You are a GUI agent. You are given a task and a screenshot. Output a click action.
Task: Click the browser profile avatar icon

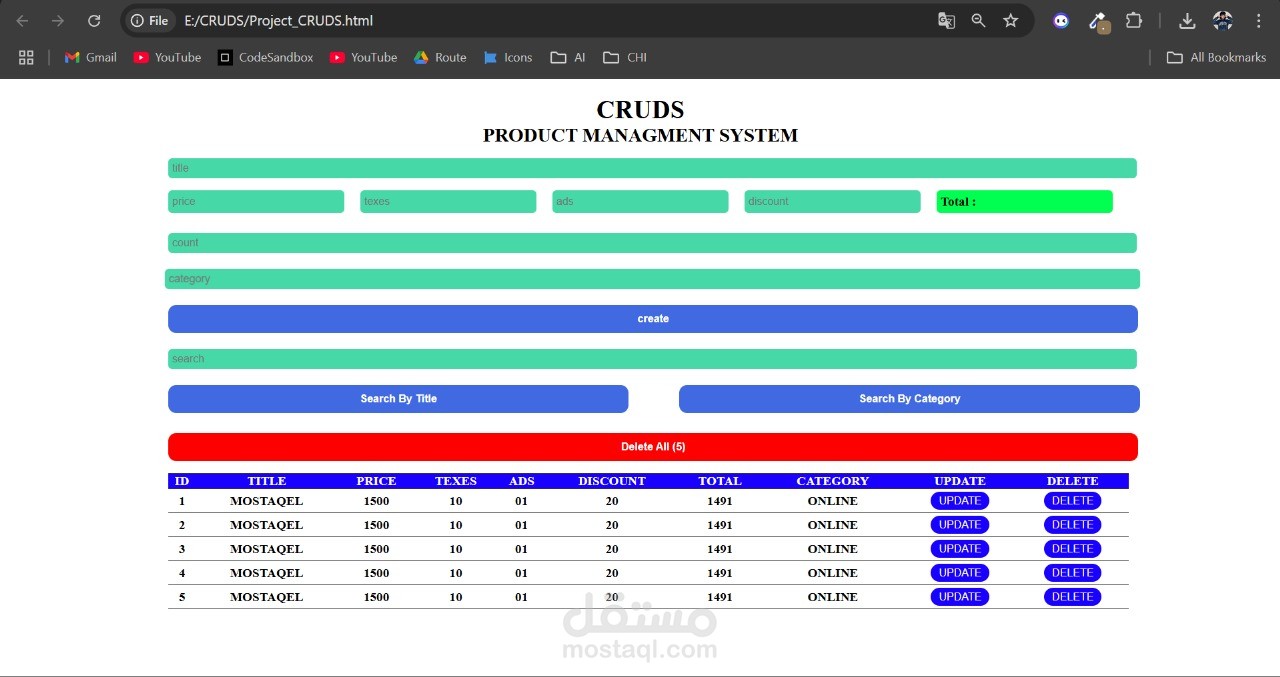[x=1222, y=20]
